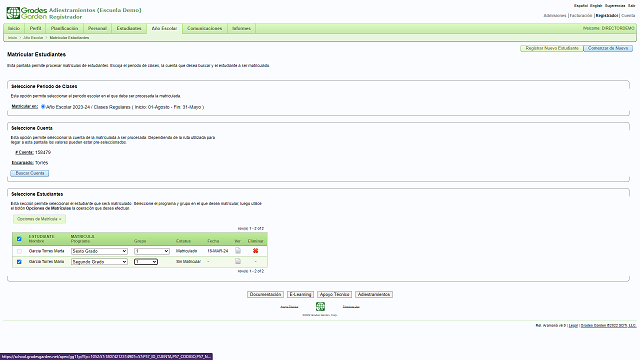This screenshot has width=640, height=360.
Task: Select the Año Escolar 2023-24 radio button
Action: [x=43, y=107]
